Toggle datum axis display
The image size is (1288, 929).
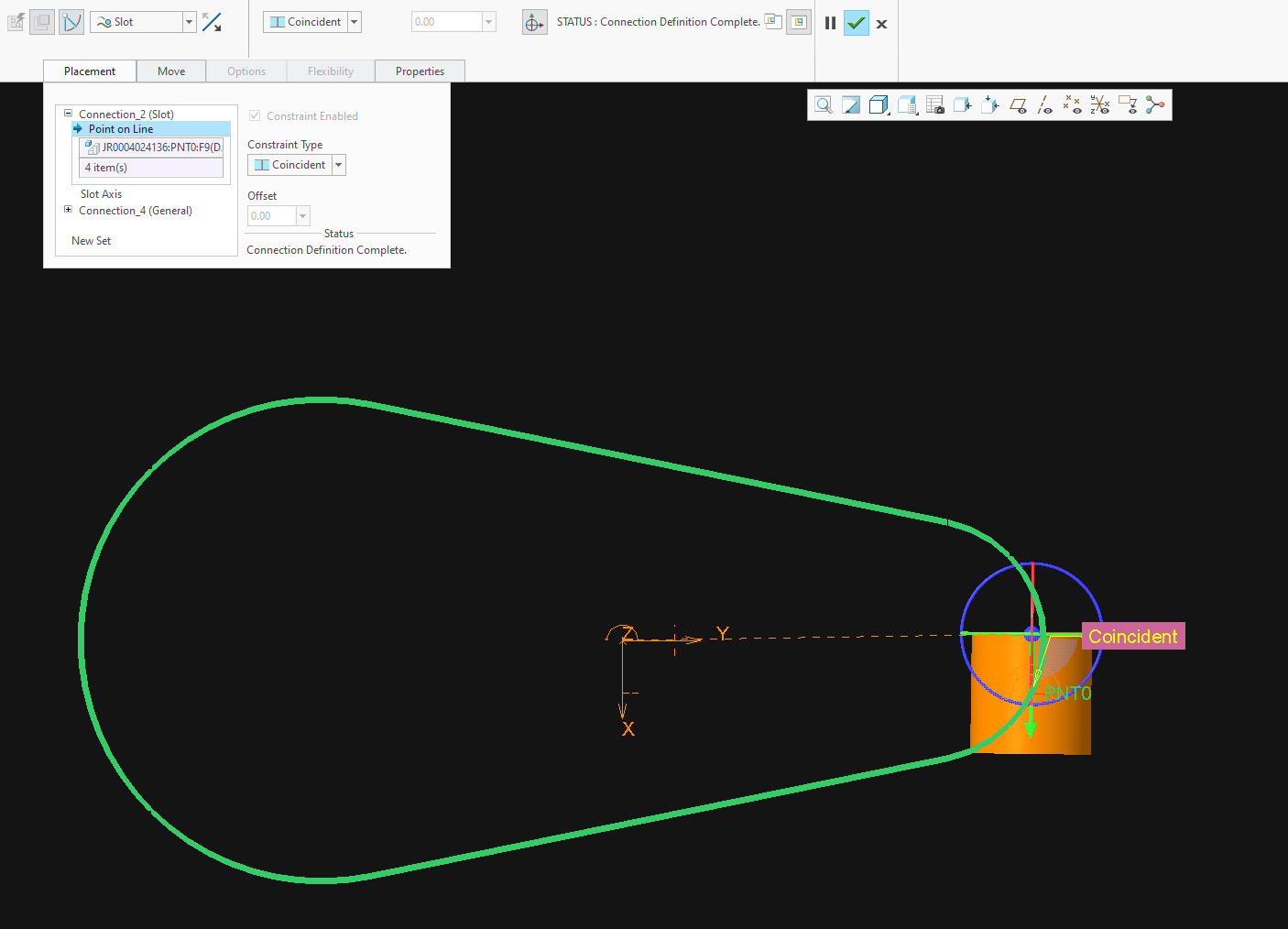1045,104
